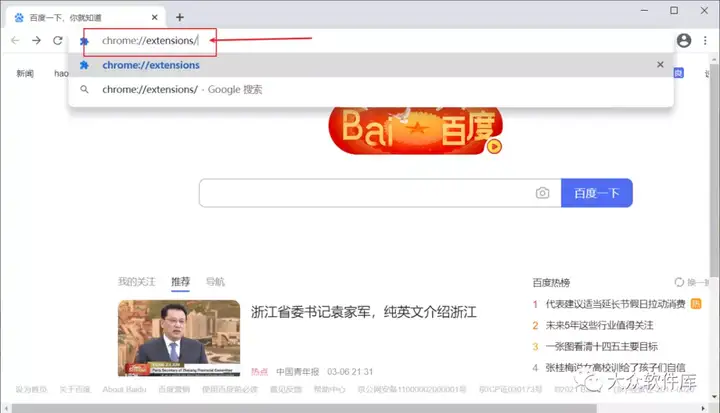
Task: Select the Google search suggestion for chrome://extensions/
Action: pos(371,89)
